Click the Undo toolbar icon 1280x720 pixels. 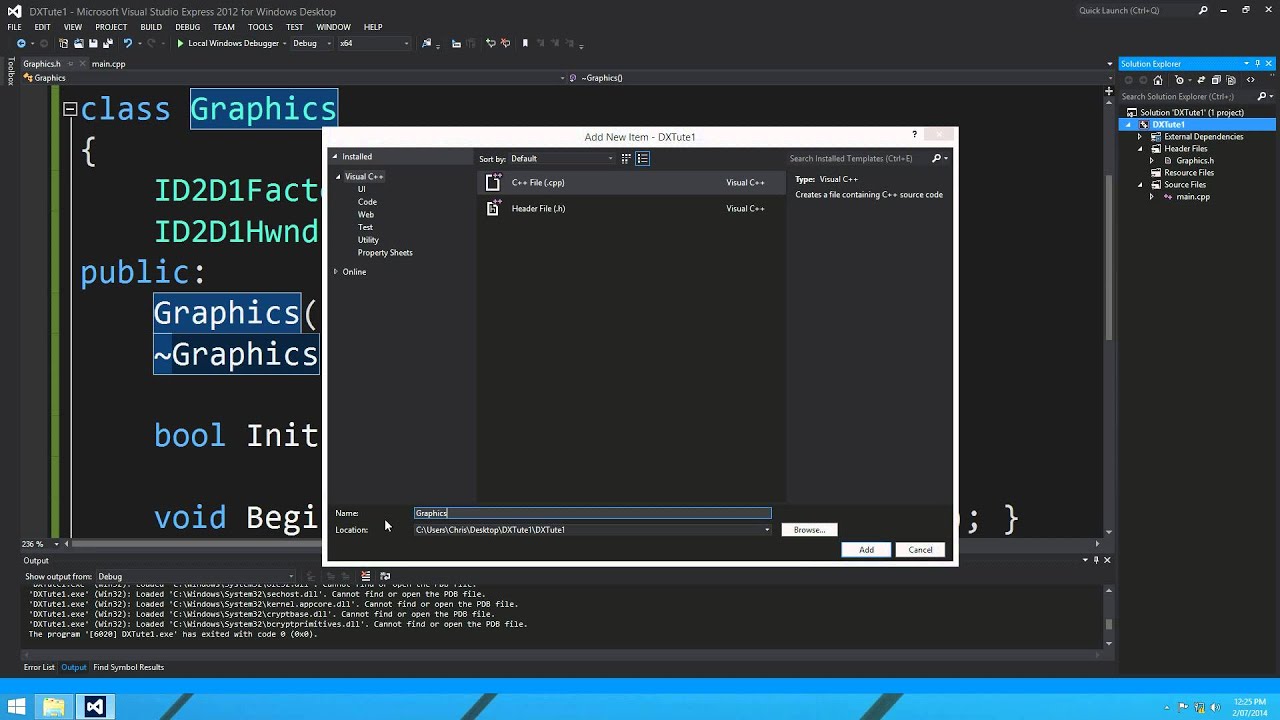[x=128, y=44]
